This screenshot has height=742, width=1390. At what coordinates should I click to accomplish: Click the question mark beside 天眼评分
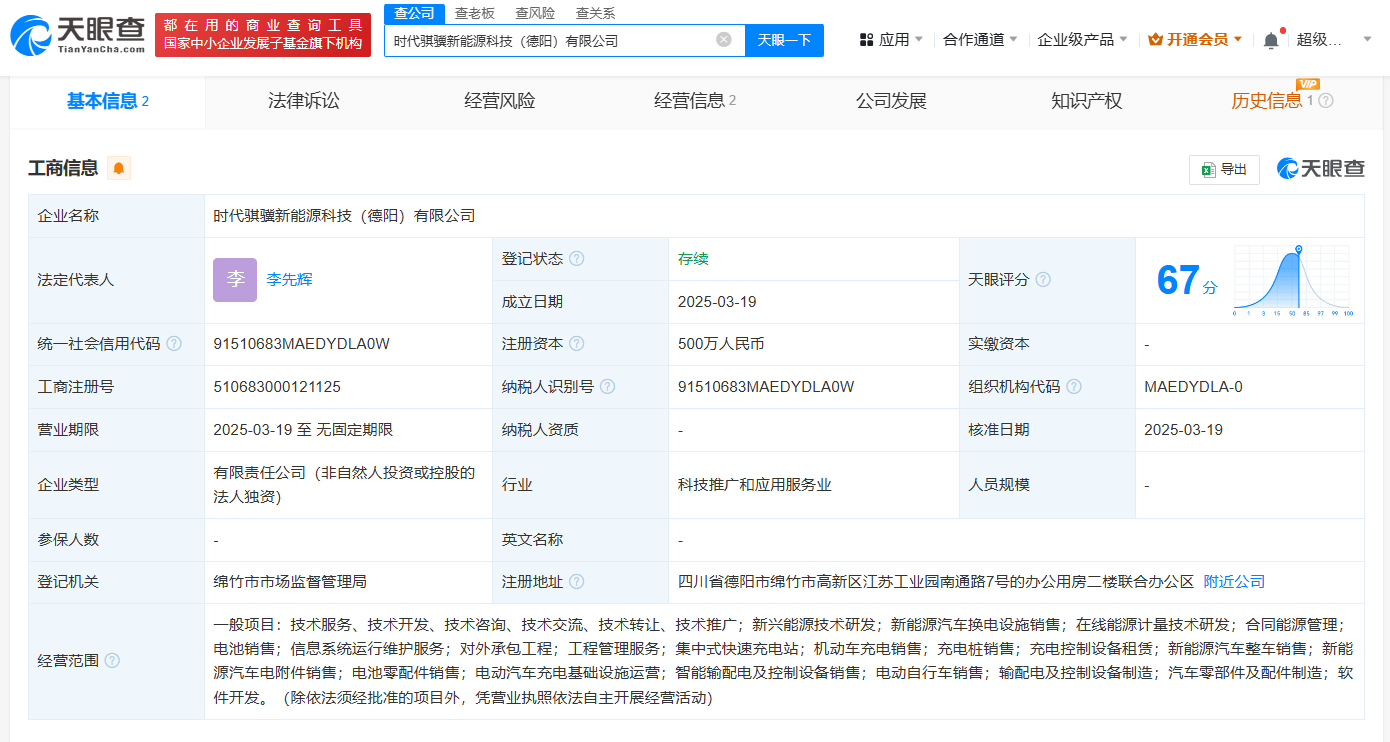tap(1043, 280)
